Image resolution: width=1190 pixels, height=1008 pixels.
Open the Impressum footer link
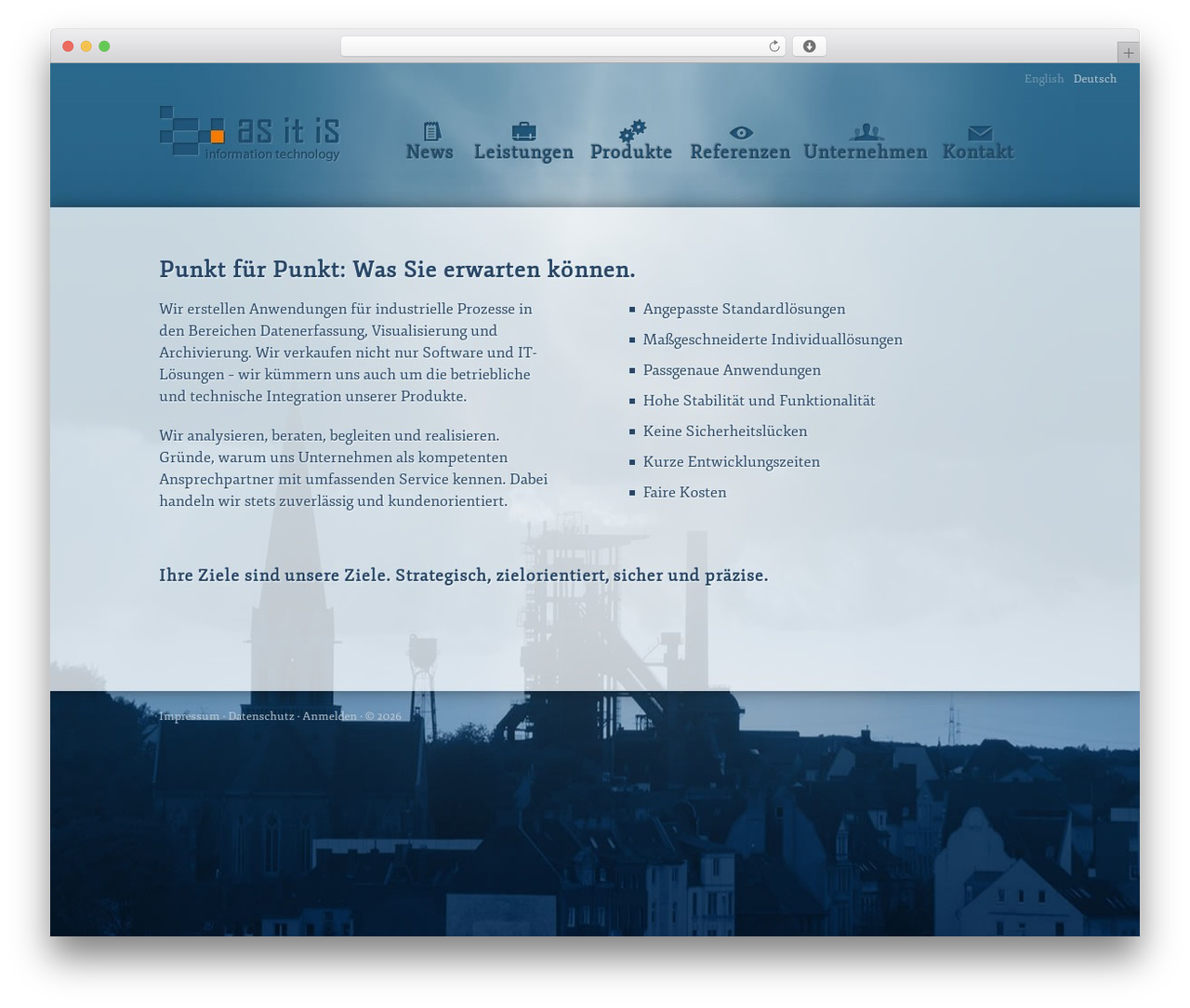pos(190,716)
